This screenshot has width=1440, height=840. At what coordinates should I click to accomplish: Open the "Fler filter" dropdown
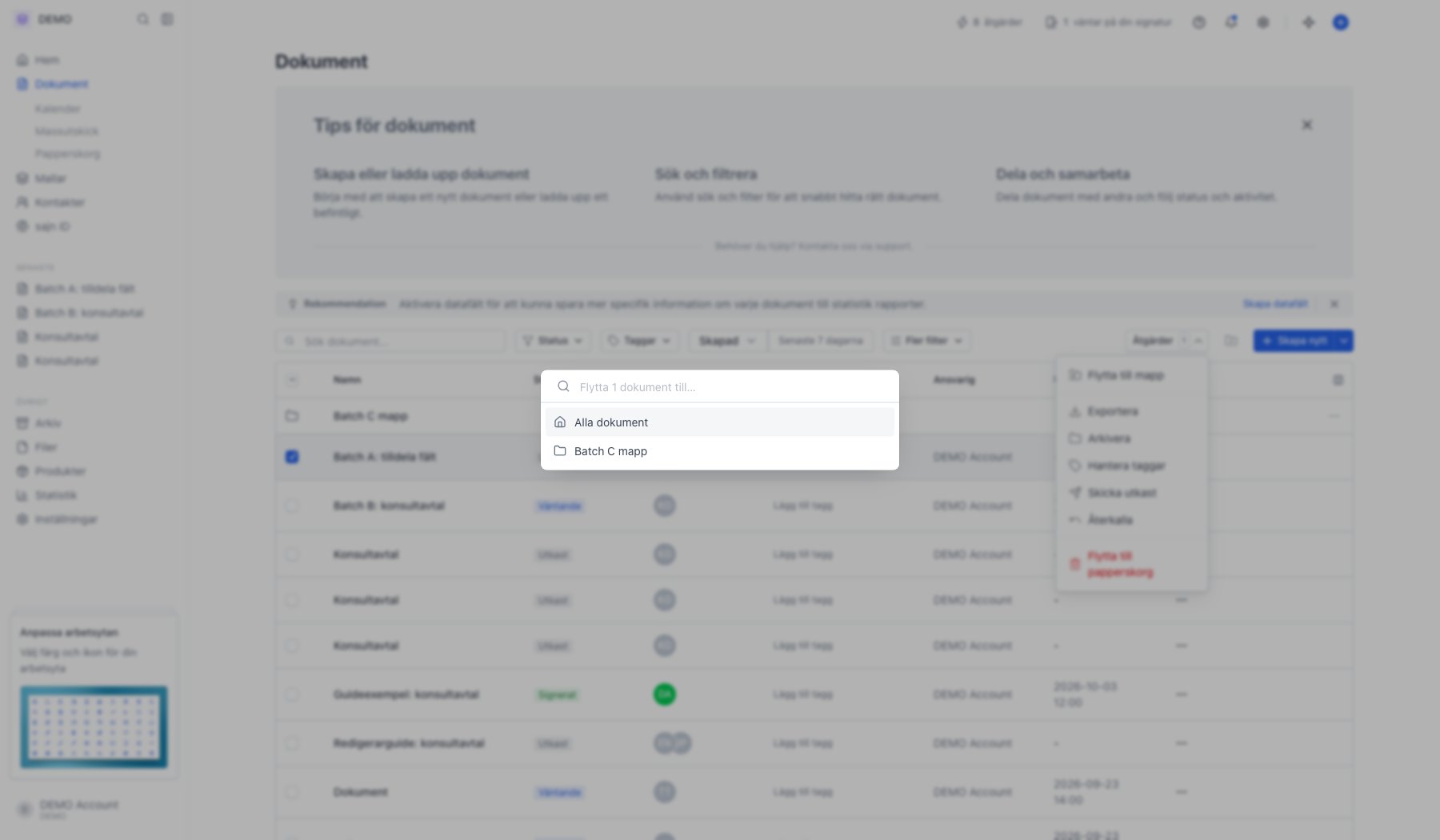click(927, 341)
